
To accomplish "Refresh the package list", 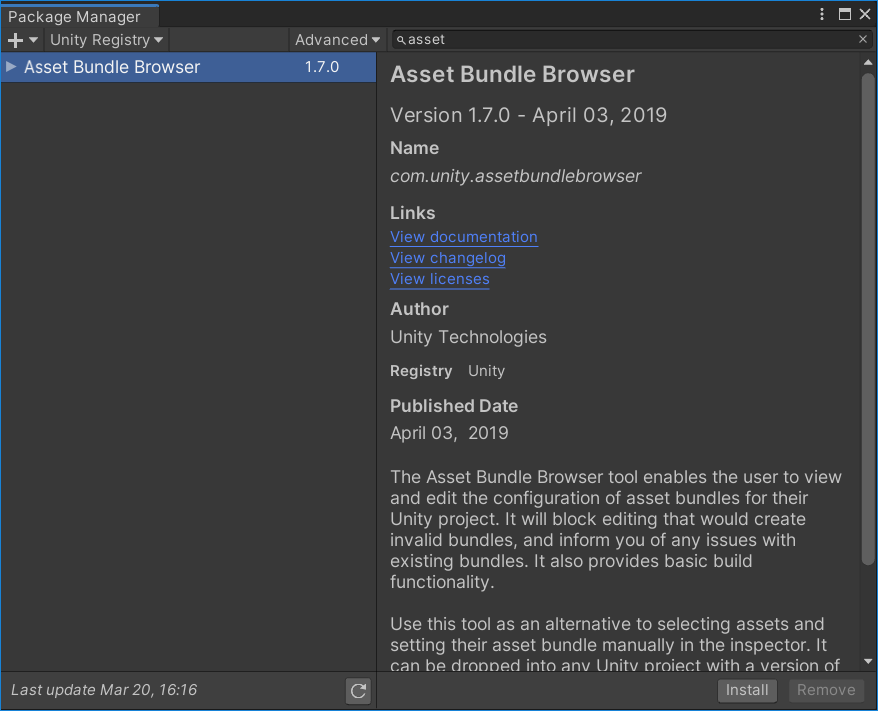I will [x=358, y=691].
